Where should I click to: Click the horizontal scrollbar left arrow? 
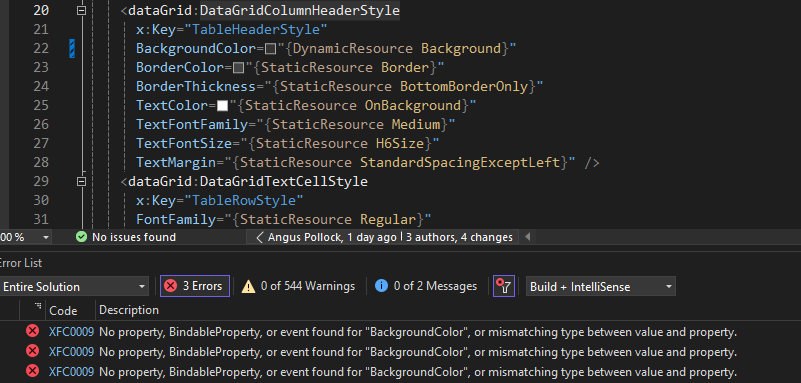tap(528, 237)
